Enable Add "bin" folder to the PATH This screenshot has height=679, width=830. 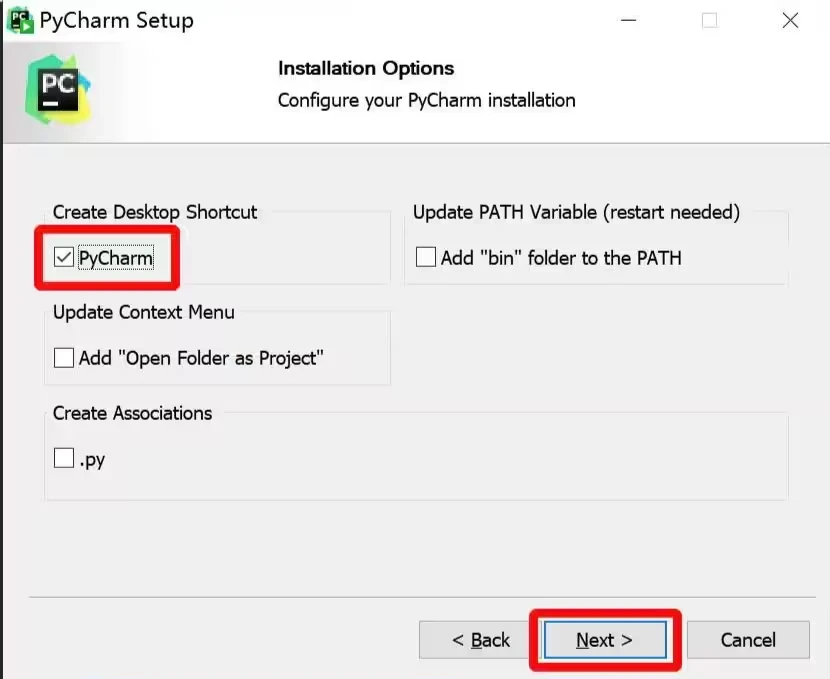click(426, 258)
